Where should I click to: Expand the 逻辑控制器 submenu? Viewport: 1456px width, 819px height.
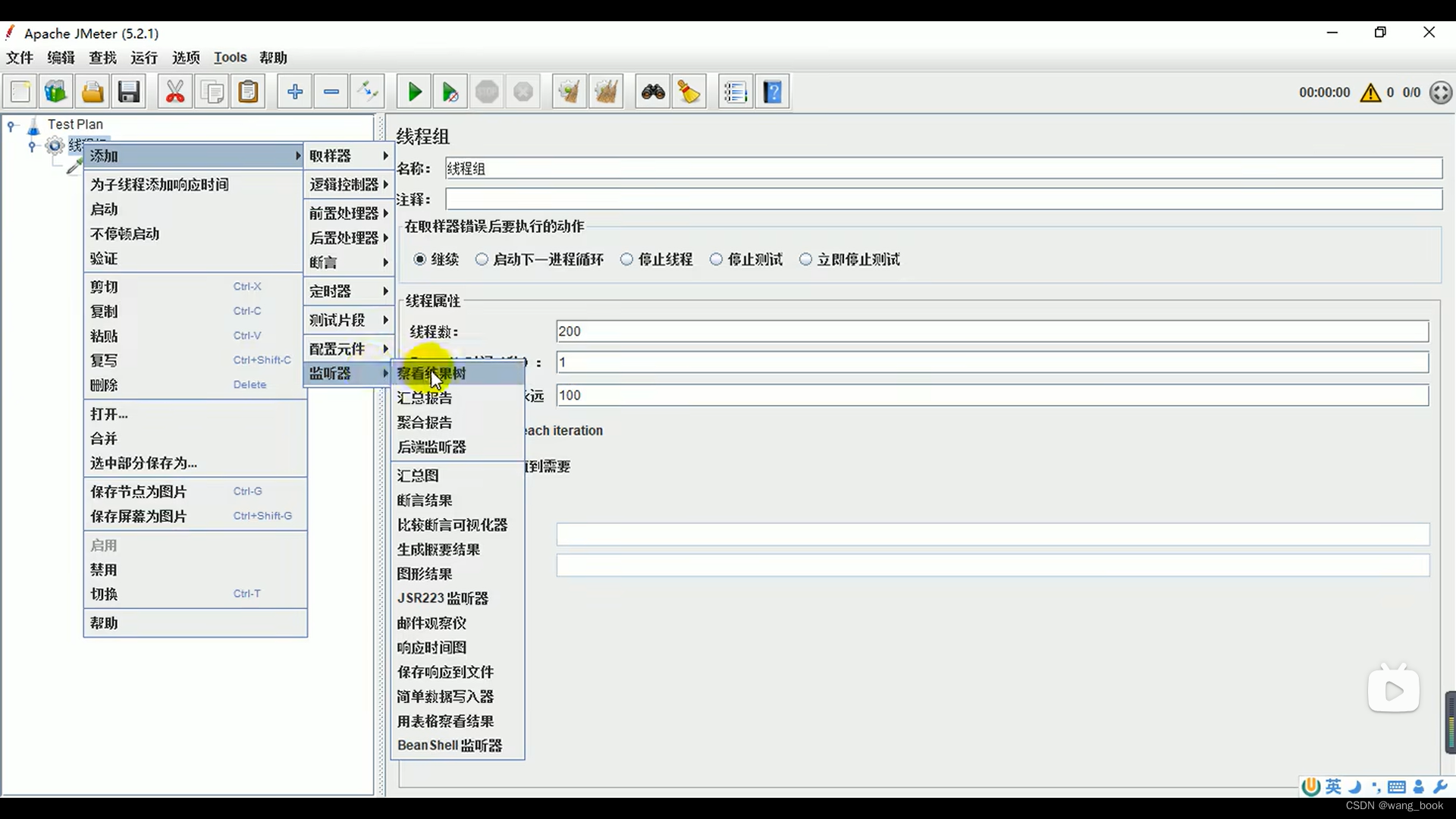tap(348, 184)
